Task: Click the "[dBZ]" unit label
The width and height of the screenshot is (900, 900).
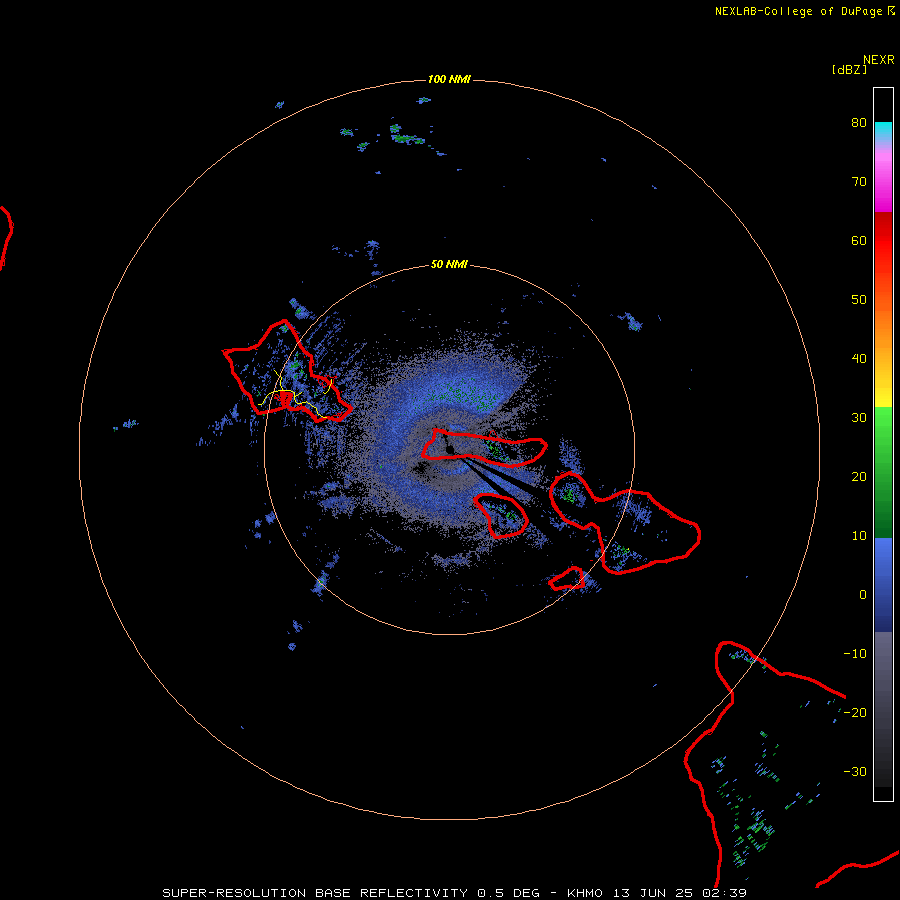Action: point(849,69)
